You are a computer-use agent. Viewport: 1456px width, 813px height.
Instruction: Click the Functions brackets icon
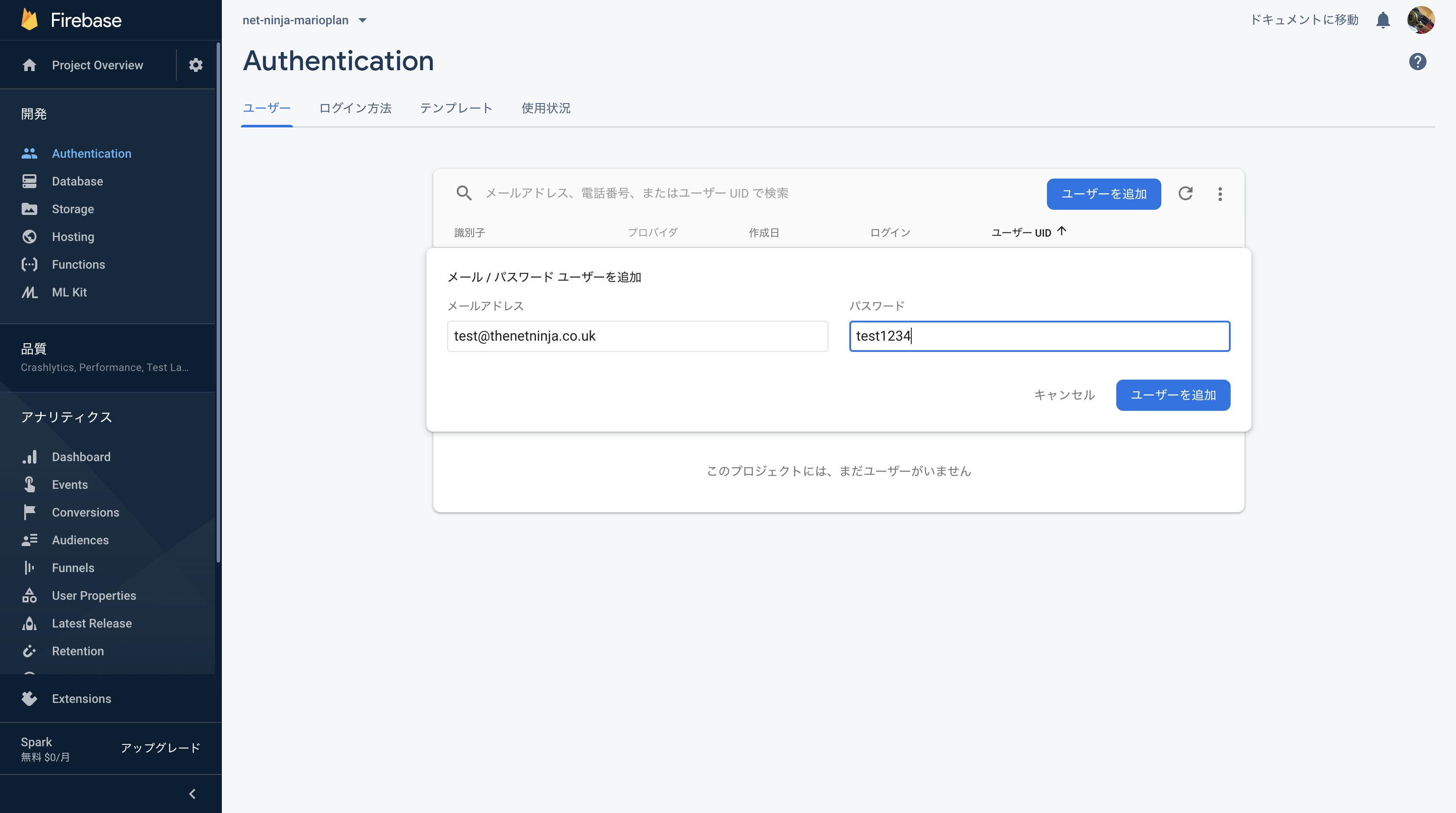click(x=29, y=264)
